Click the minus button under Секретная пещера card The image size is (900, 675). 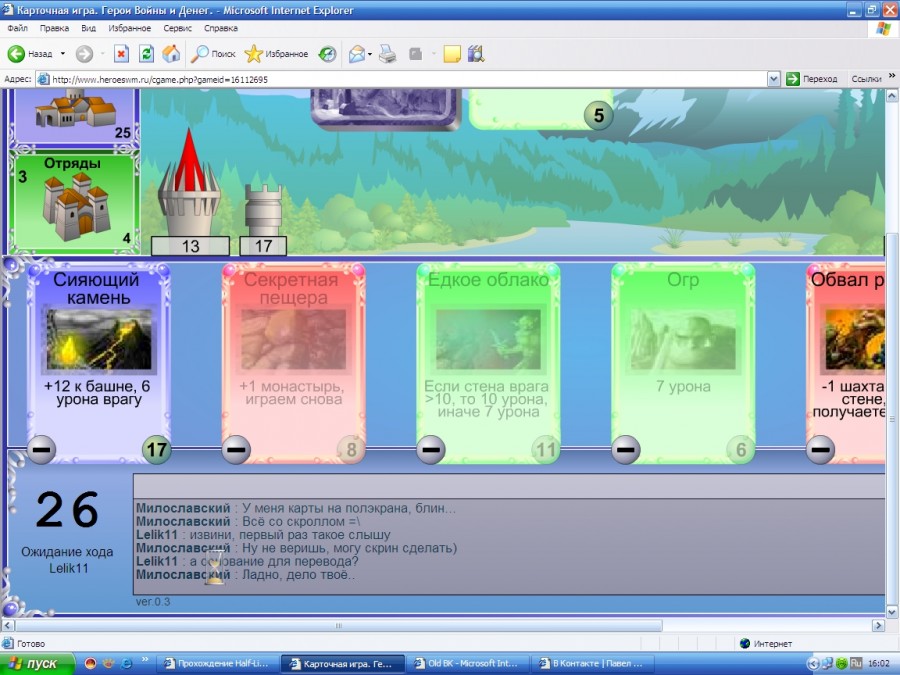coord(236,450)
